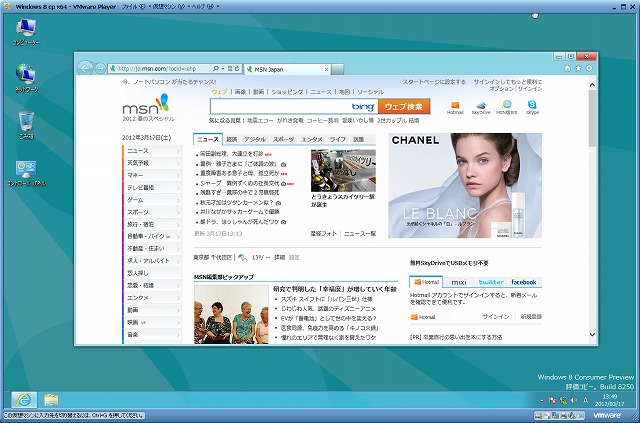Expand the テレビ番組 sidebar chevron
The image size is (640, 423).
click(178, 188)
